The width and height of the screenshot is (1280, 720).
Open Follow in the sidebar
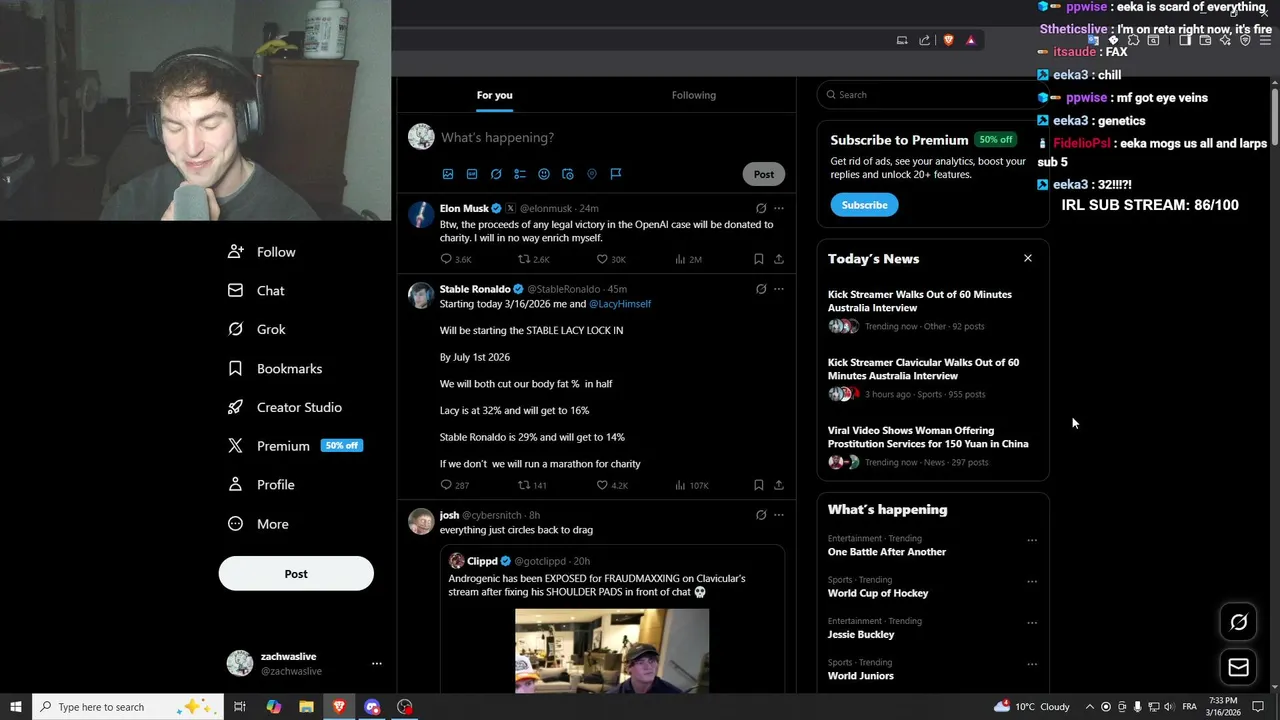click(261, 252)
